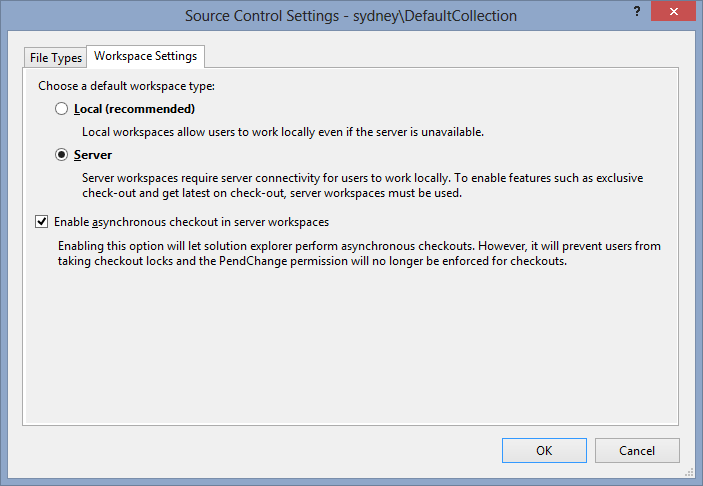
Task: Open the dialog help question mark
Action: pos(637,12)
